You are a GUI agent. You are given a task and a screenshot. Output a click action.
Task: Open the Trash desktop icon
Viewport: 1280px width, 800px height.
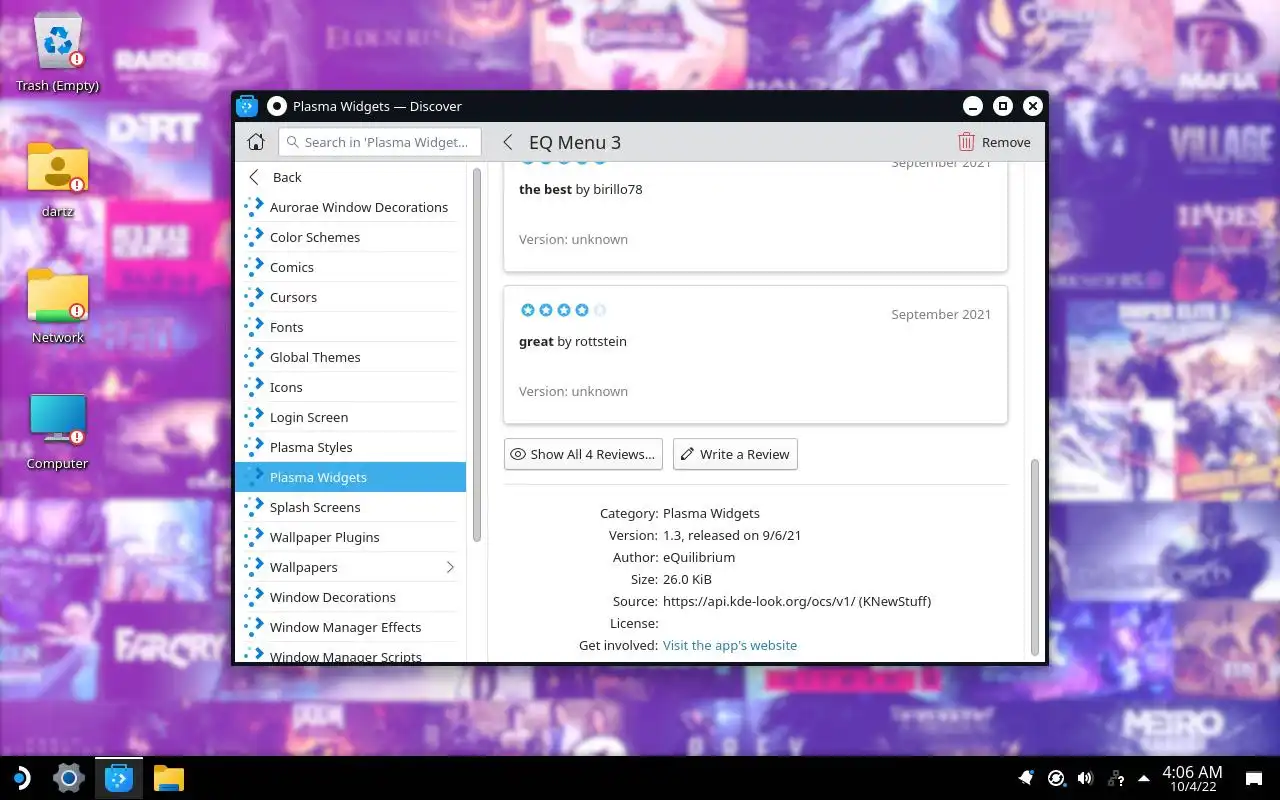click(x=58, y=53)
